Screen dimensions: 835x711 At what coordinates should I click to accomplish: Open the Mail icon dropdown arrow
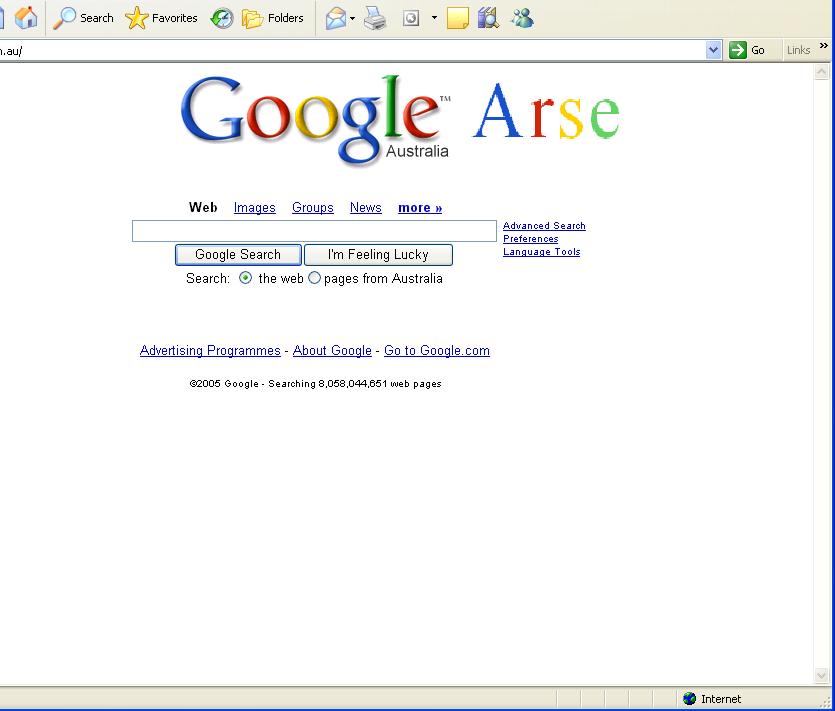(x=353, y=18)
